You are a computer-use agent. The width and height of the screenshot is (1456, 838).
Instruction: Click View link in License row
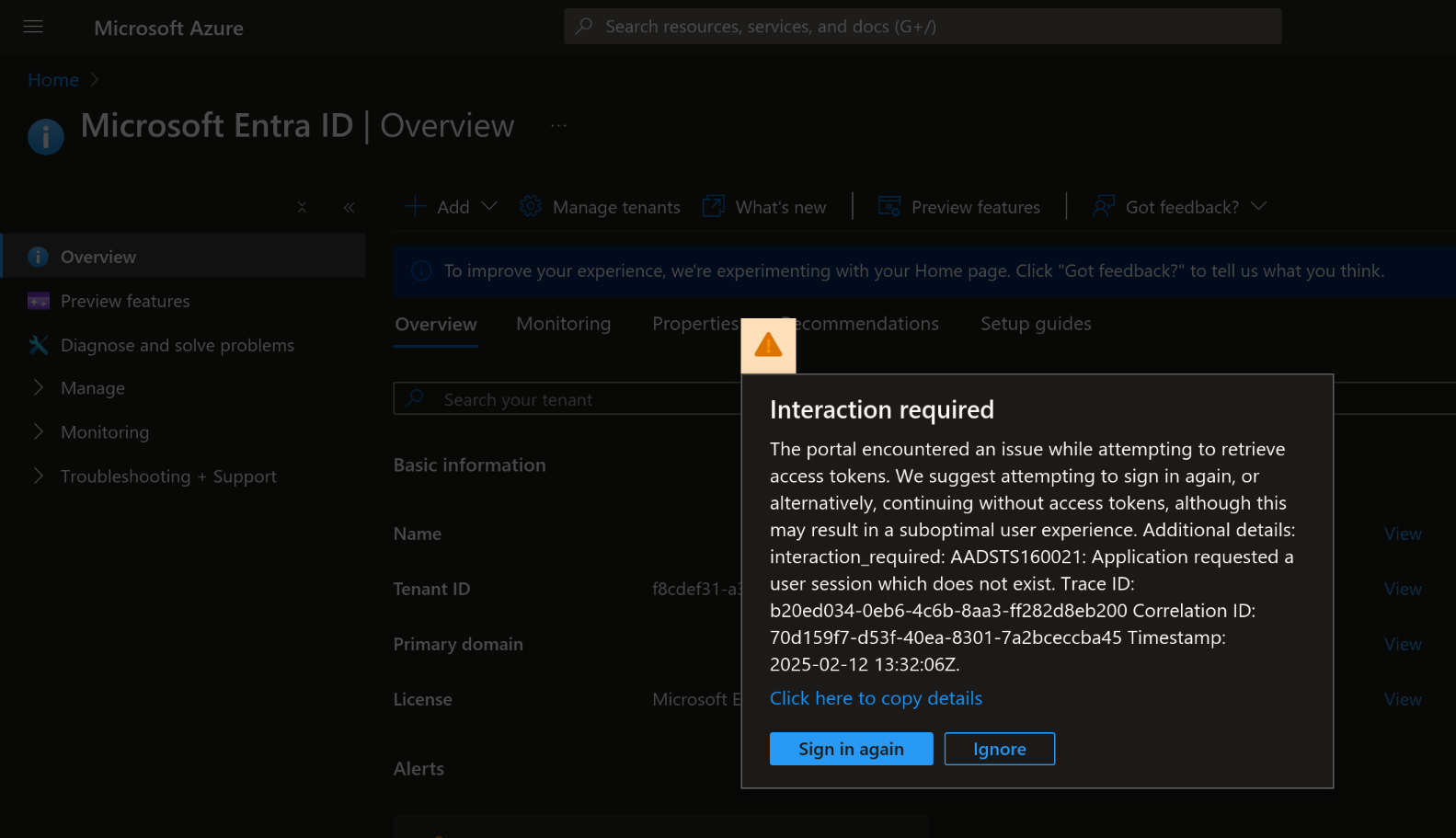click(1403, 699)
